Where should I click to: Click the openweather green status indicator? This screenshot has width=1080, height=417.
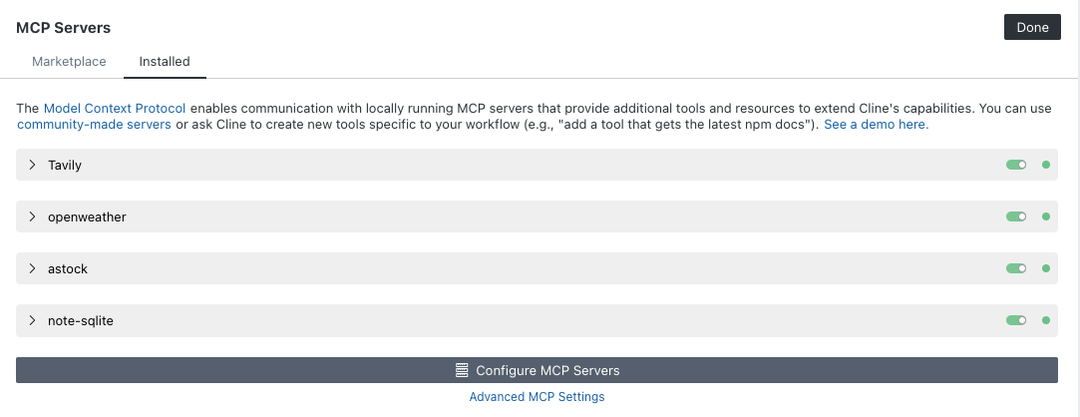[1046, 217]
